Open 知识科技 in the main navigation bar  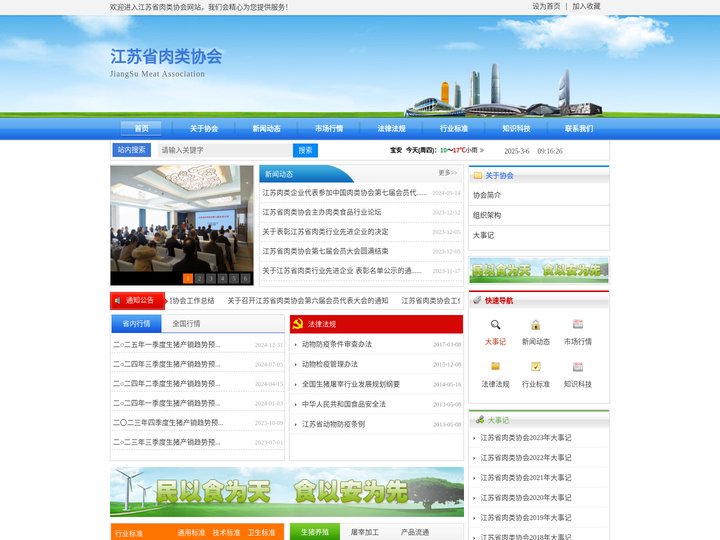pyautogui.click(x=516, y=129)
